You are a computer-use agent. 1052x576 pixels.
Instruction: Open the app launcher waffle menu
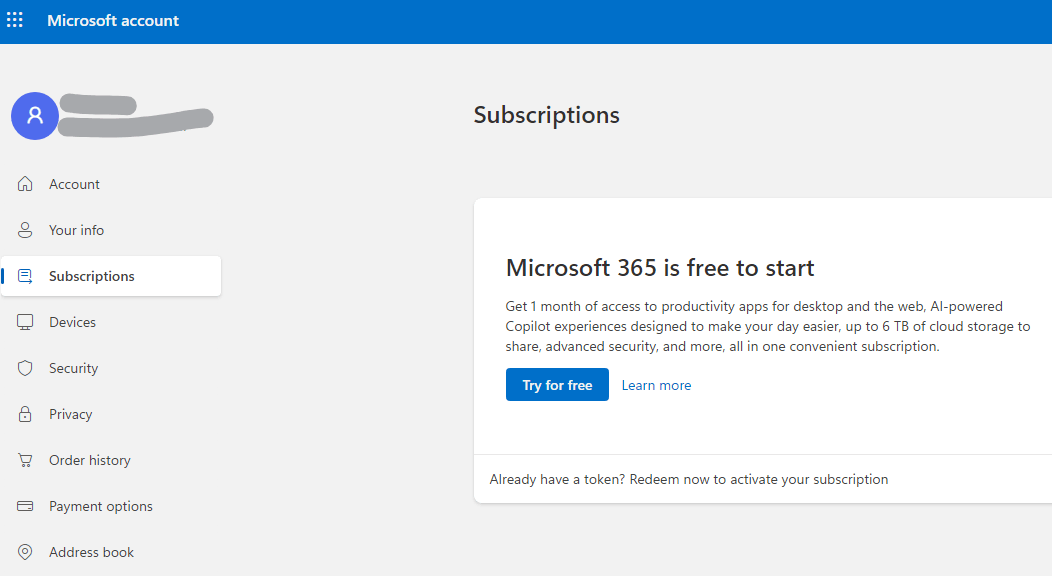(x=15, y=19)
